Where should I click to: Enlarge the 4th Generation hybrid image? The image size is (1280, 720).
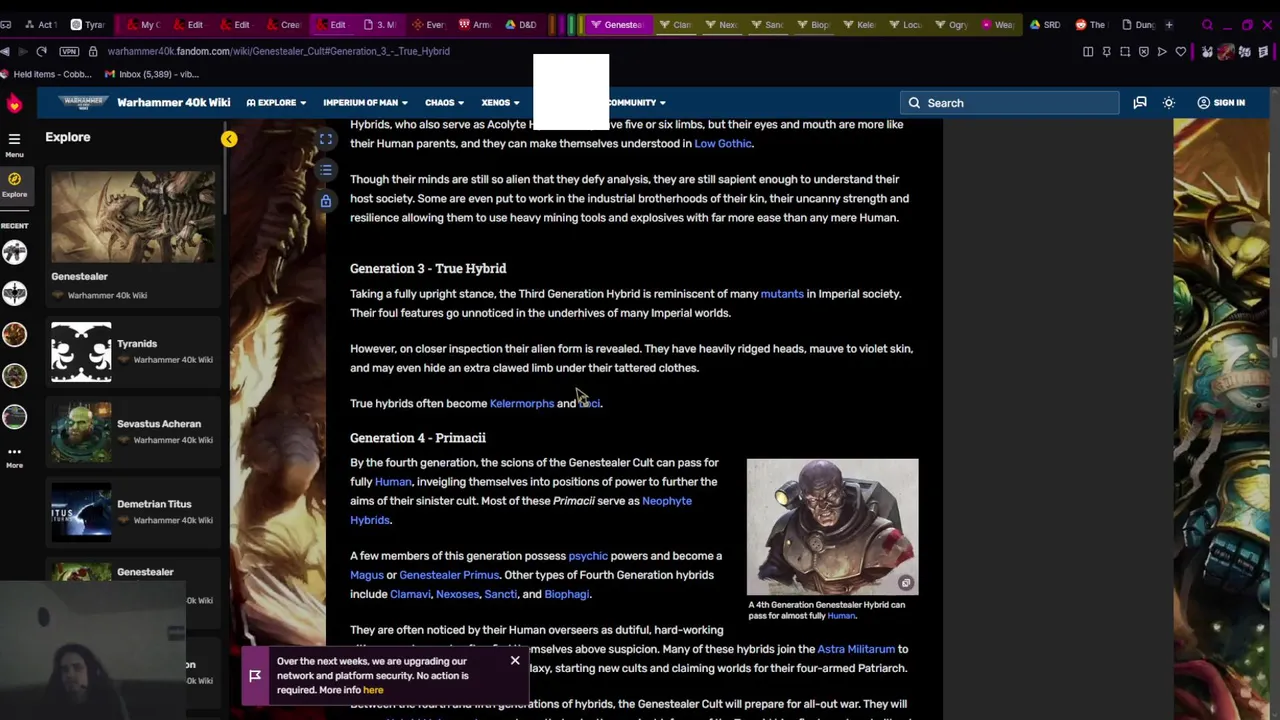point(906,583)
